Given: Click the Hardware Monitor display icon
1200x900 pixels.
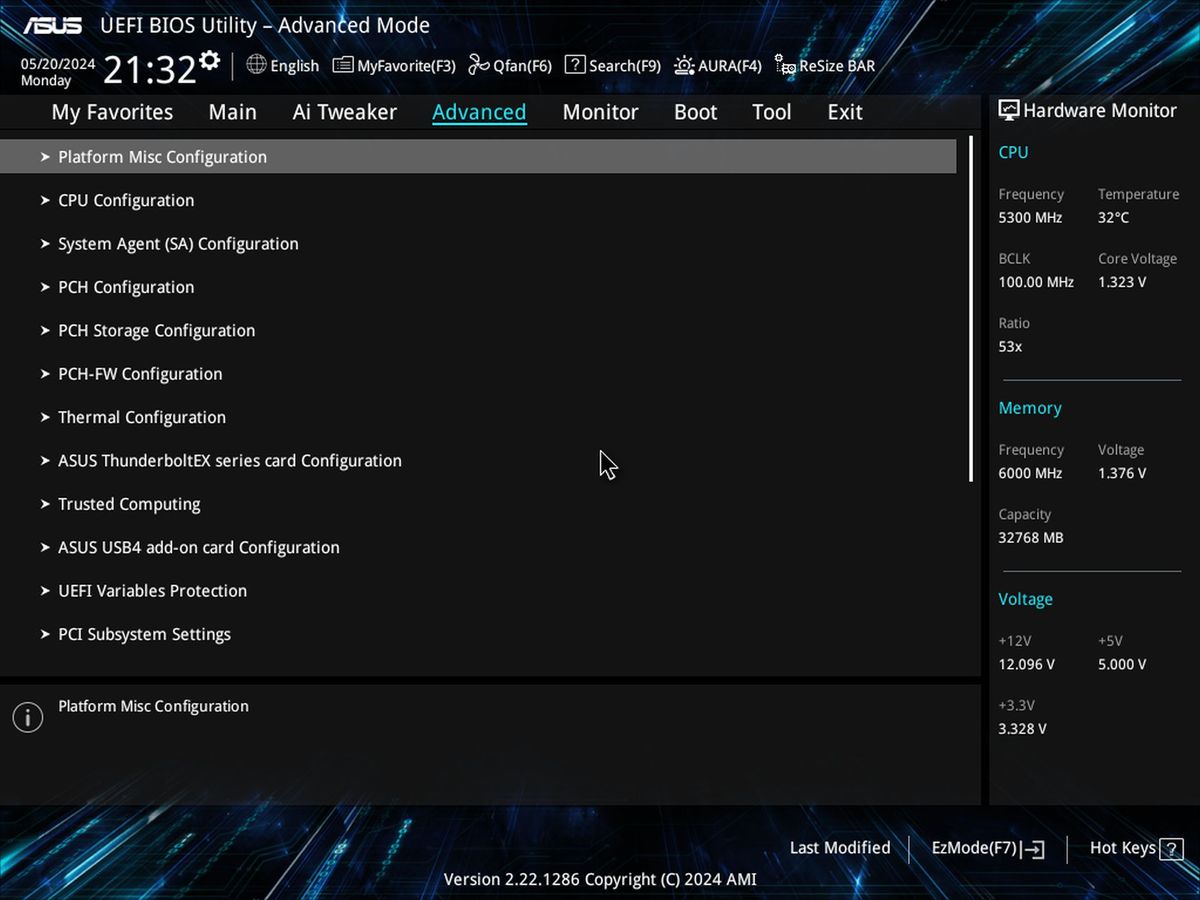Looking at the screenshot, I should click(1008, 111).
